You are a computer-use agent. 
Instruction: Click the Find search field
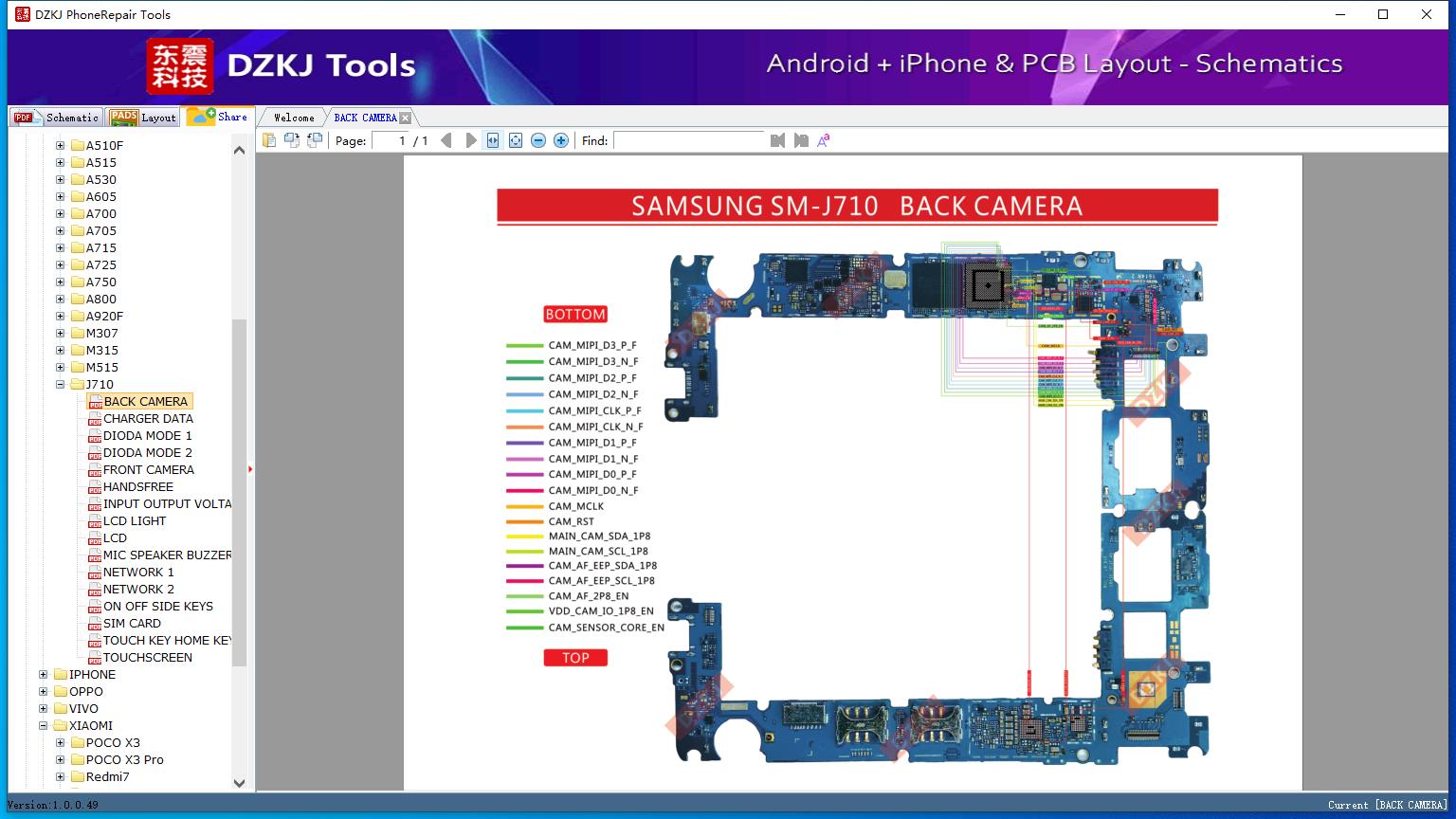point(689,140)
